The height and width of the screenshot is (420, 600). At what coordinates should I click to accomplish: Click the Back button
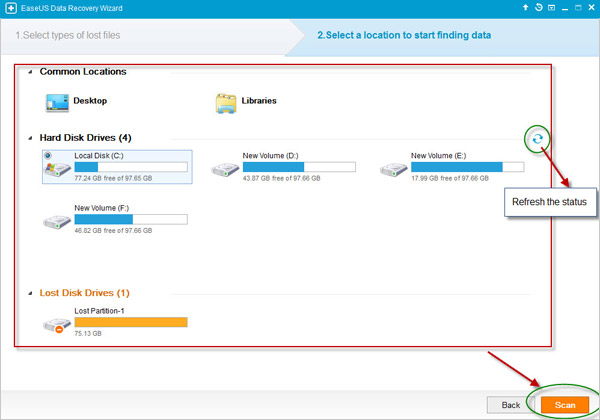tap(510, 404)
